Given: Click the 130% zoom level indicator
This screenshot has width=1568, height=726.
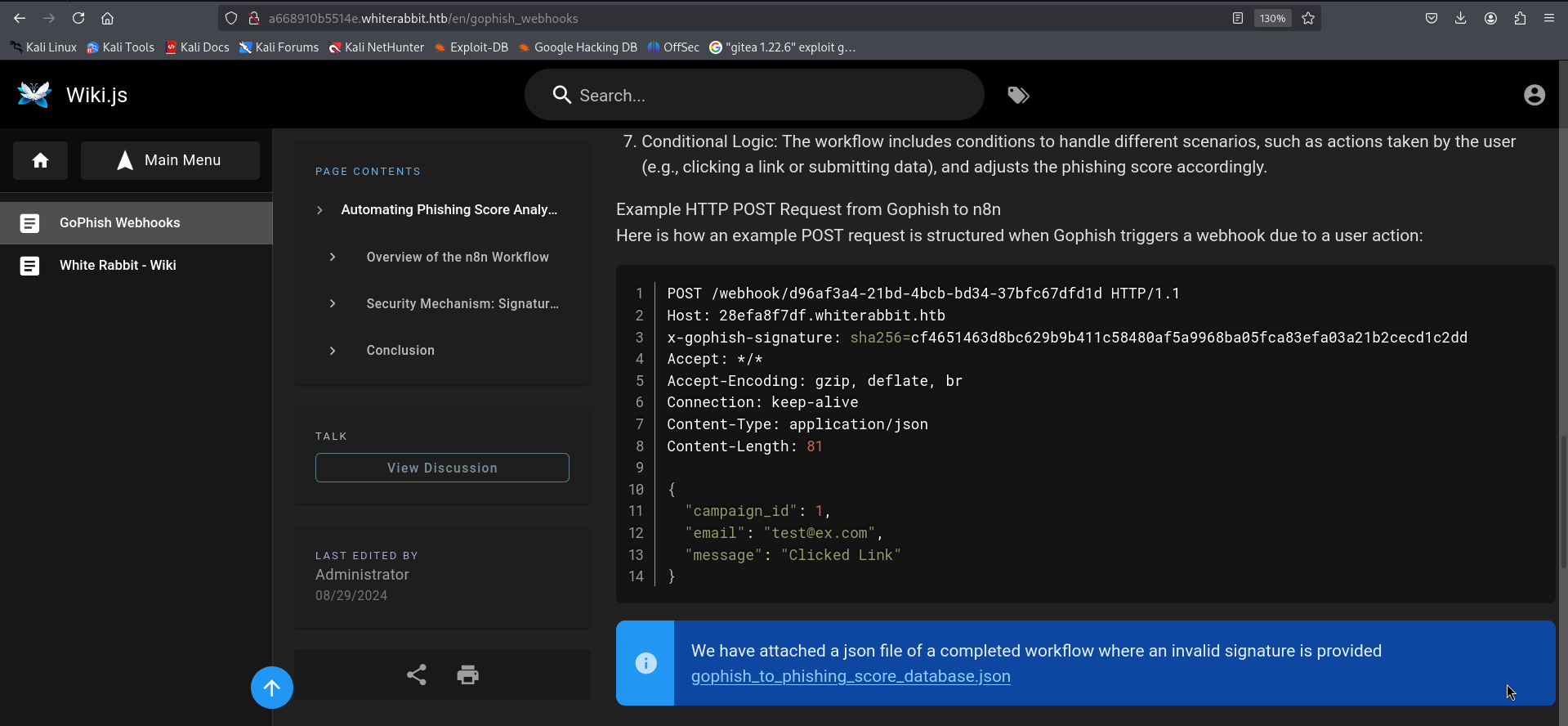Looking at the screenshot, I should coord(1272,18).
